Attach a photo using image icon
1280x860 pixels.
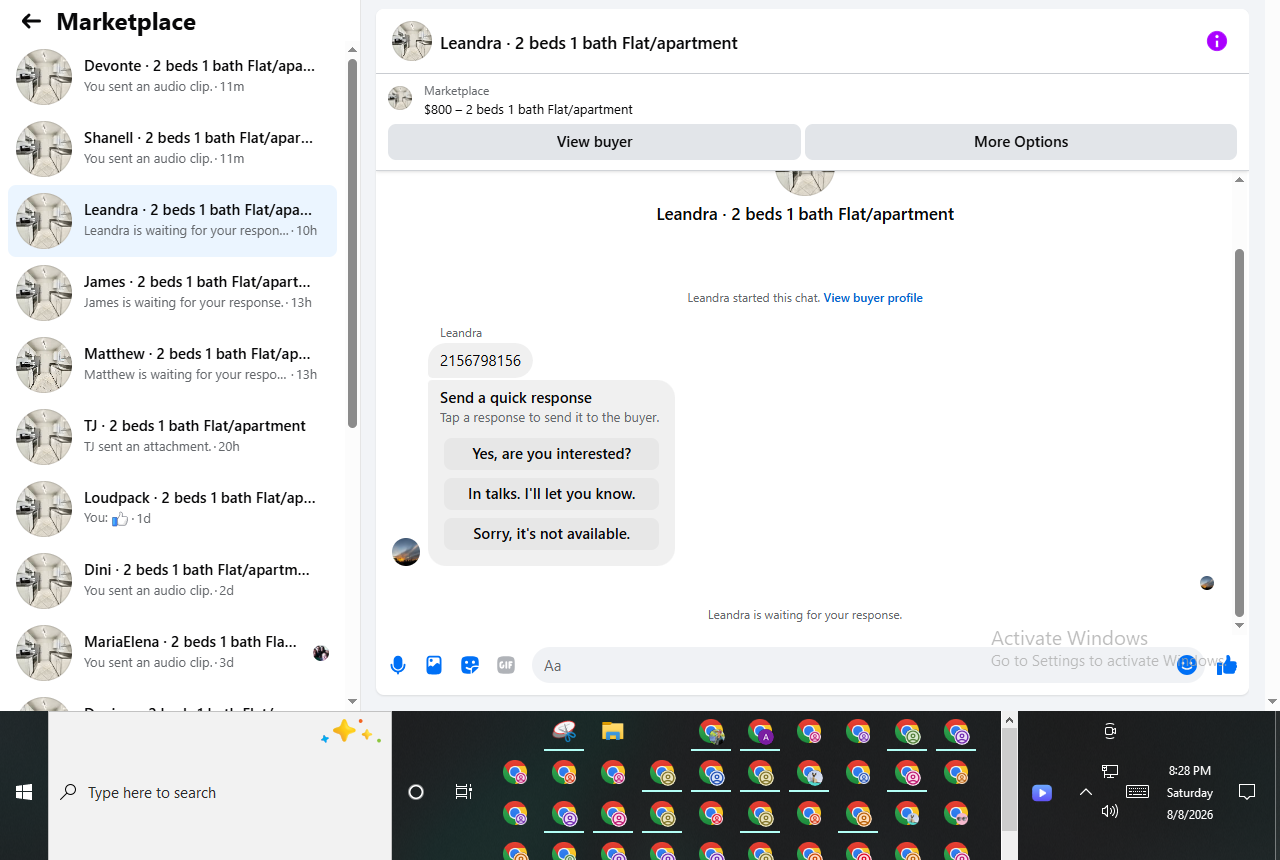pyautogui.click(x=434, y=665)
